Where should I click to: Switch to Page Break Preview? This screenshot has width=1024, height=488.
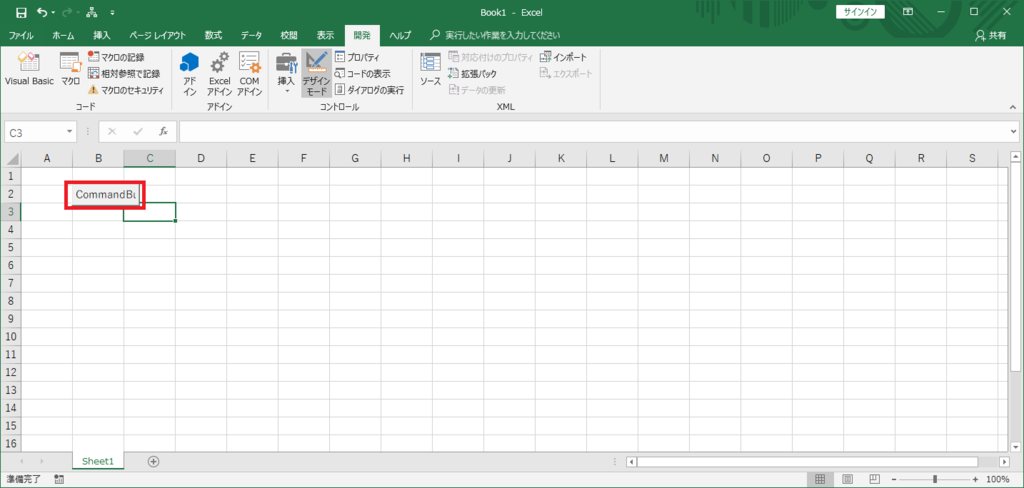coord(874,480)
